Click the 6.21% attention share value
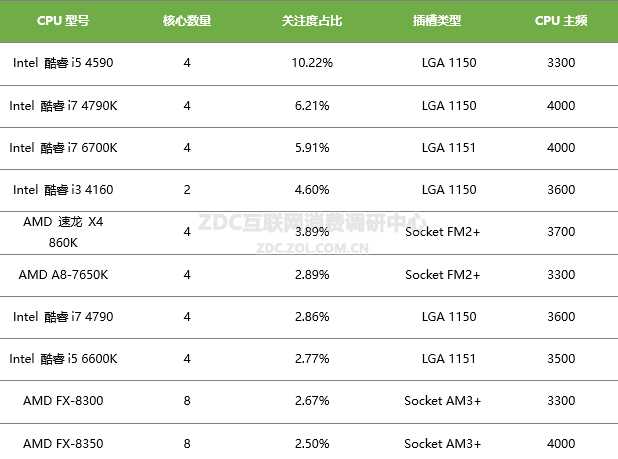 (x=312, y=105)
